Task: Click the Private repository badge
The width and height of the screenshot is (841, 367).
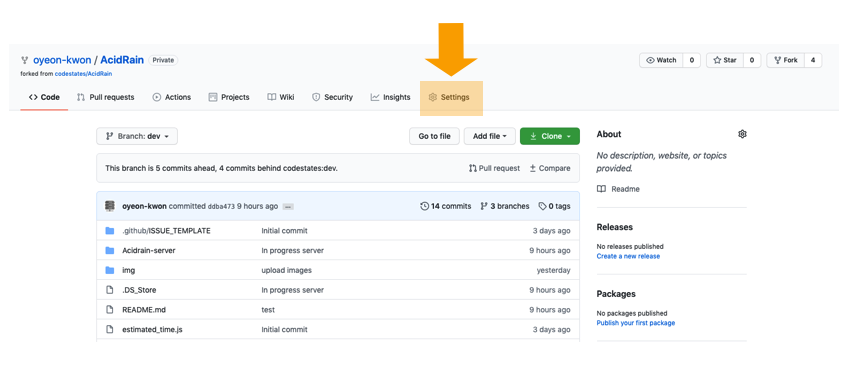Action: pyautogui.click(x=163, y=60)
